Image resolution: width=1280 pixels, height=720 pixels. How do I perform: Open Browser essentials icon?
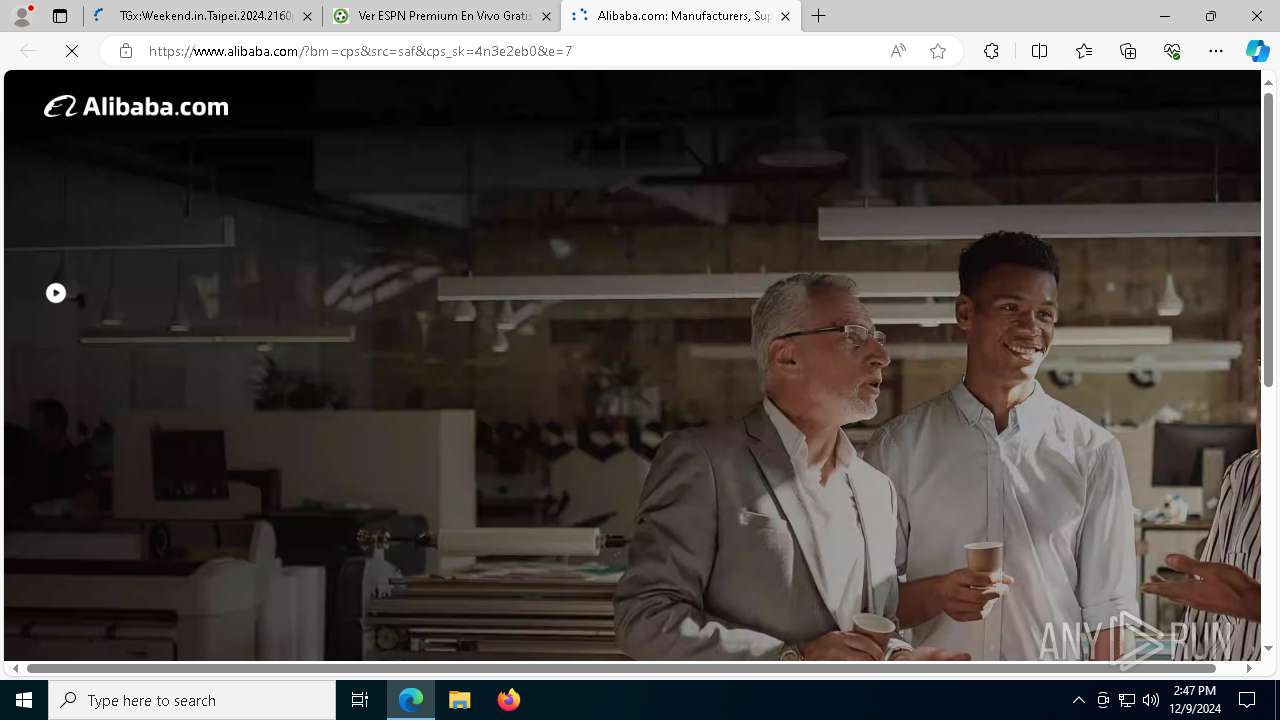[x=1172, y=51]
